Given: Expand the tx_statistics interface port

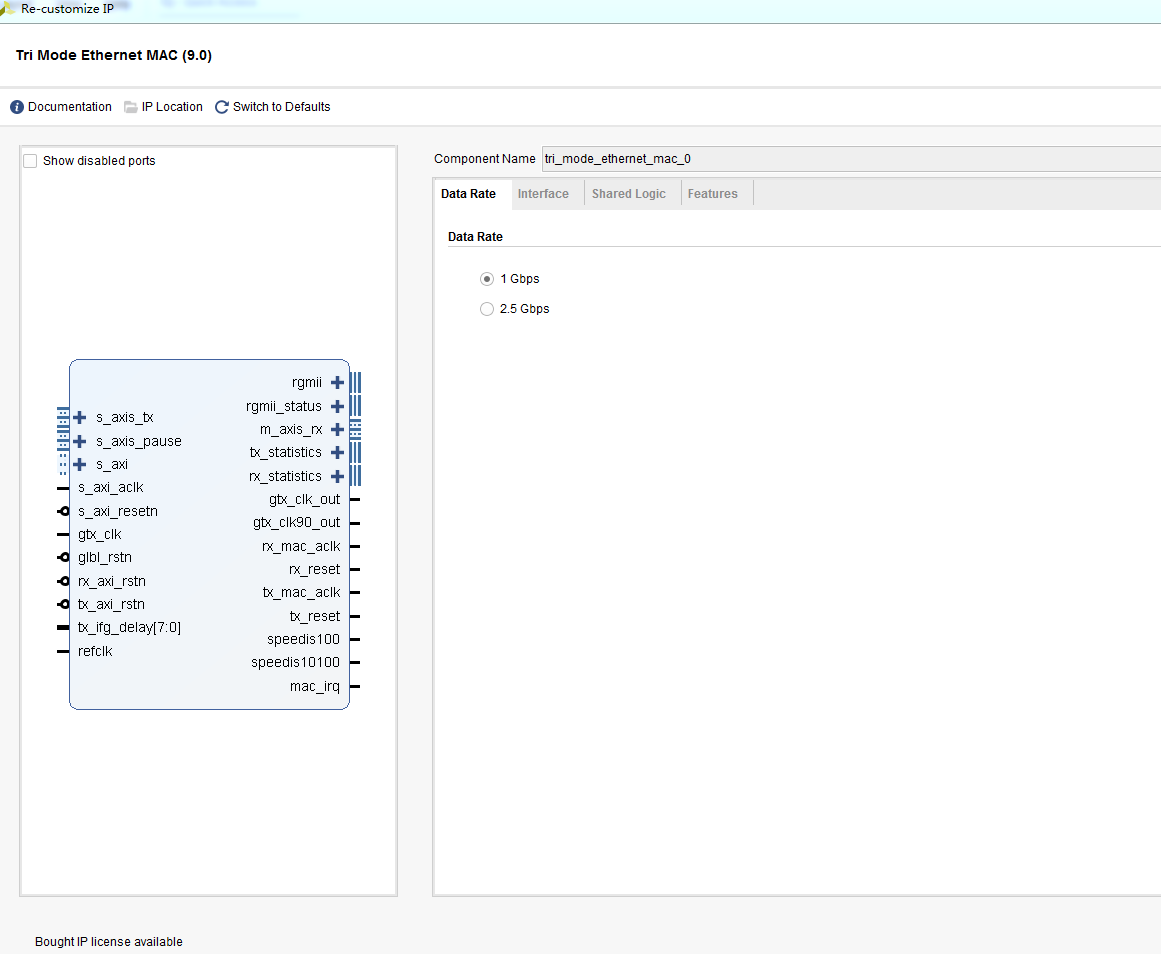Looking at the screenshot, I should [337, 453].
